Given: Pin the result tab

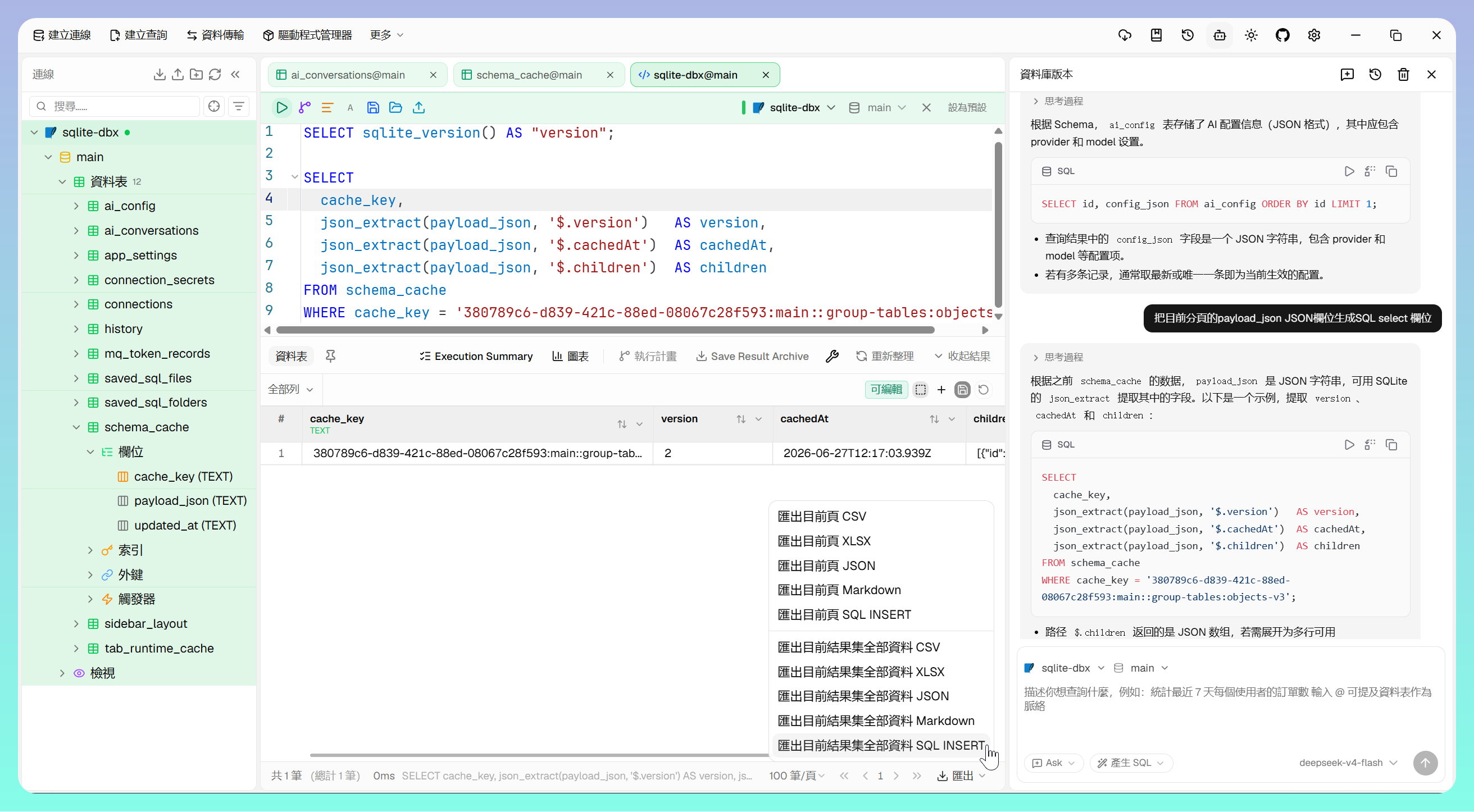Looking at the screenshot, I should (x=330, y=356).
